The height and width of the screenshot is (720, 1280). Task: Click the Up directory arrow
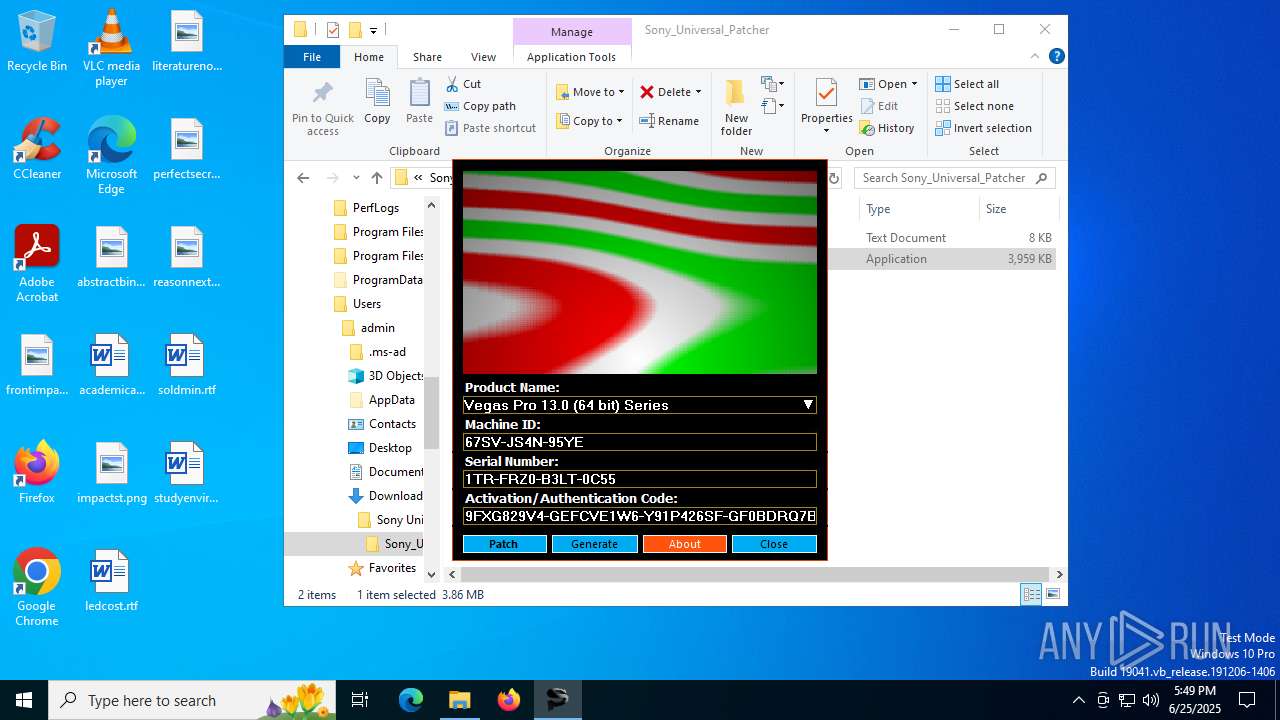coord(377,178)
